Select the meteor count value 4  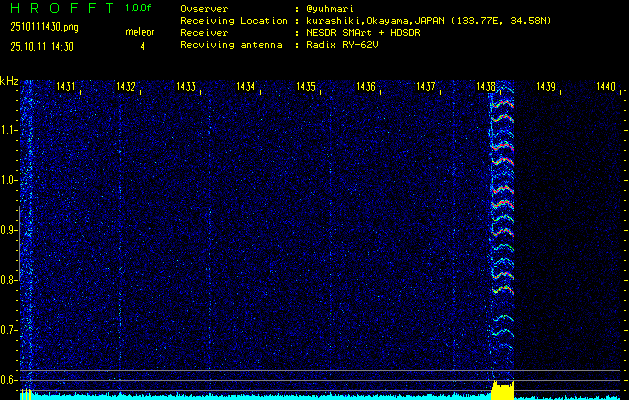pos(141,45)
